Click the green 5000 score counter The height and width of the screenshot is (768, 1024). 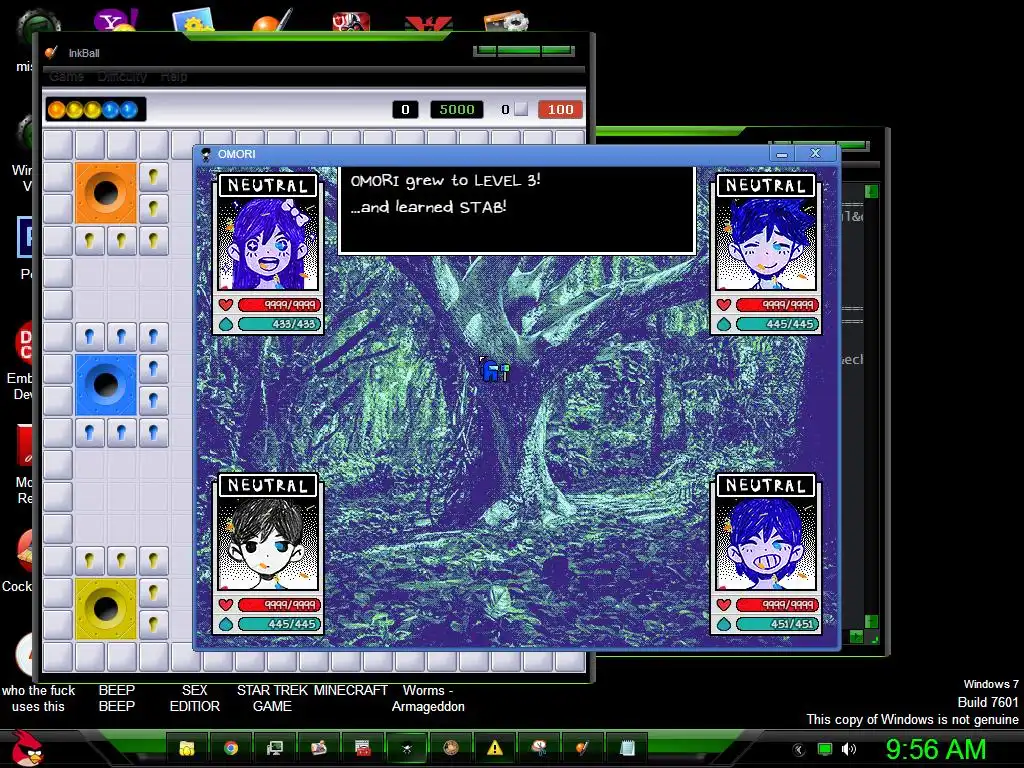tap(456, 110)
